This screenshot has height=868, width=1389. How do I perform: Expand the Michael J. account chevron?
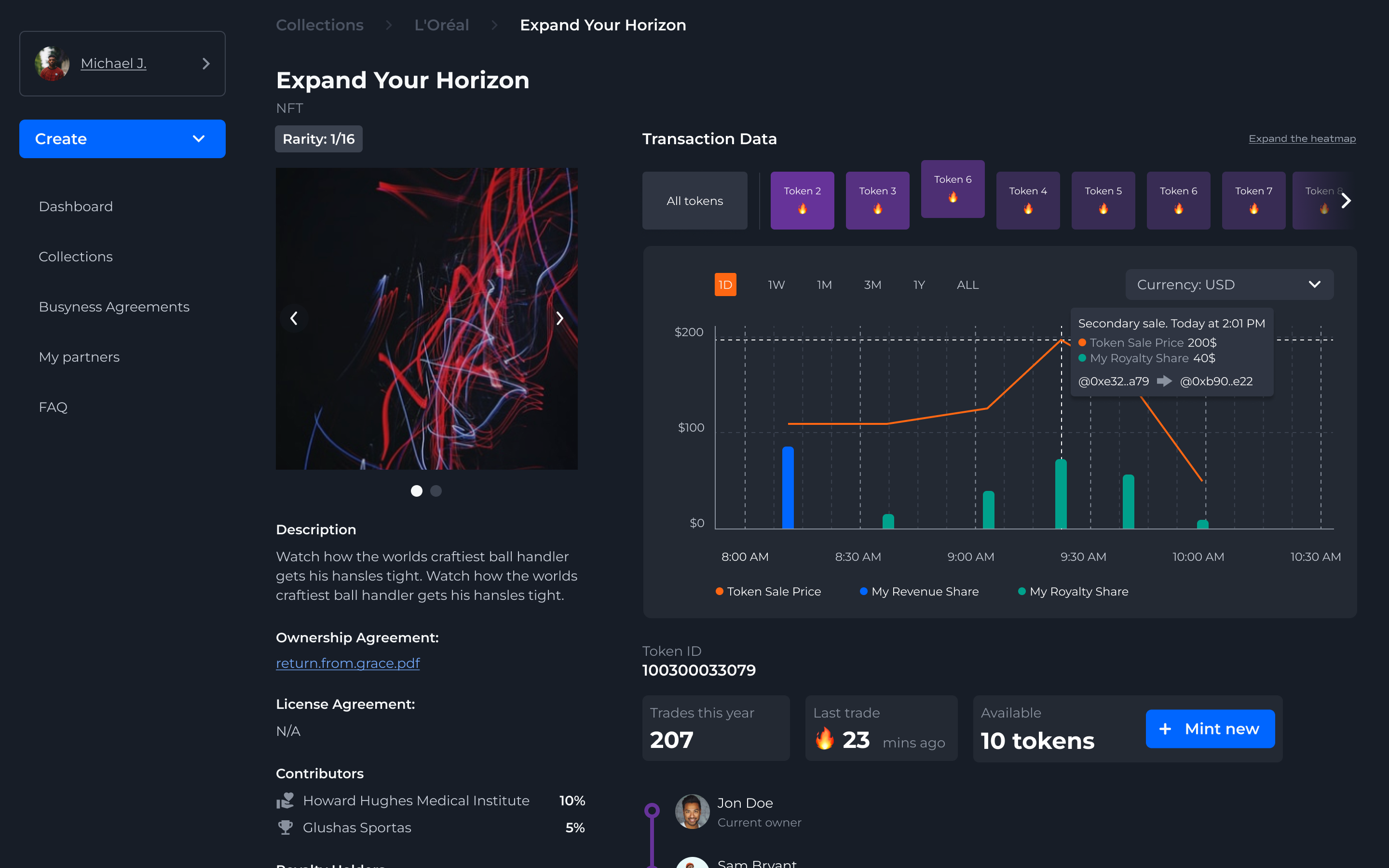pos(206,64)
